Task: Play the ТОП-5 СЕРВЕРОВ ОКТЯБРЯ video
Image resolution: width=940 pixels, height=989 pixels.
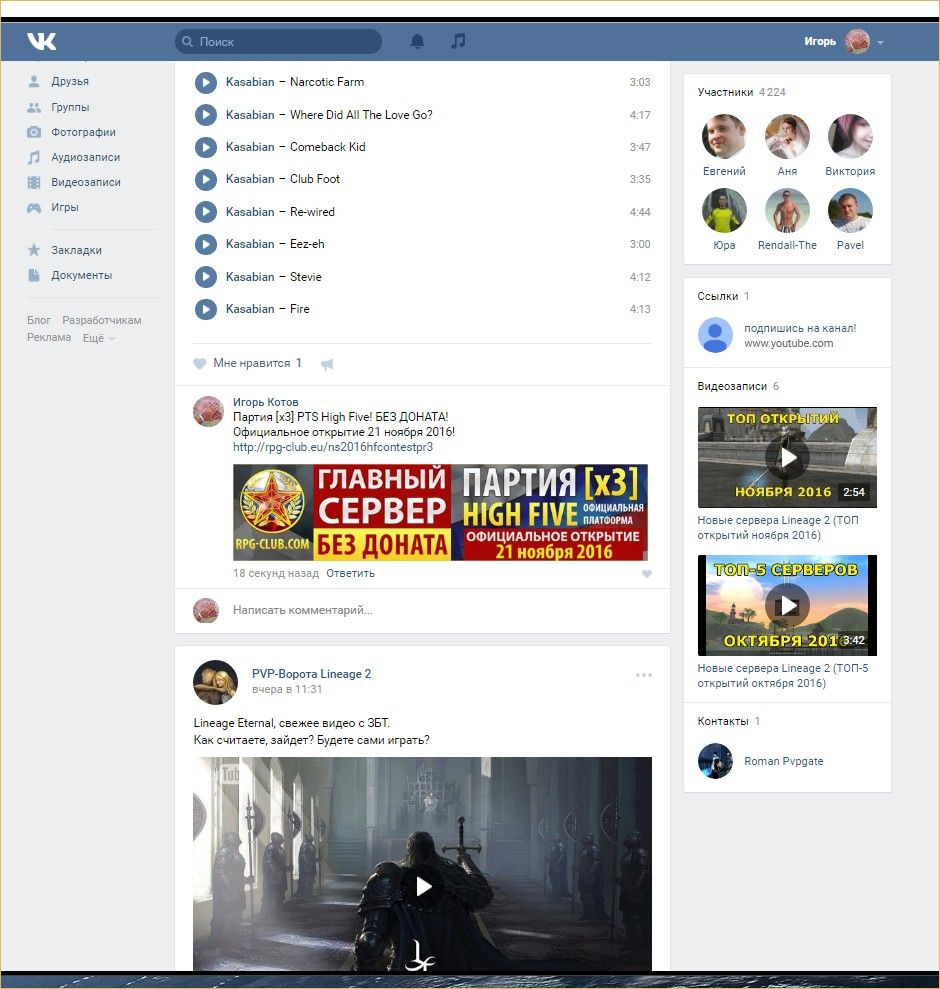Action: [x=787, y=606]
